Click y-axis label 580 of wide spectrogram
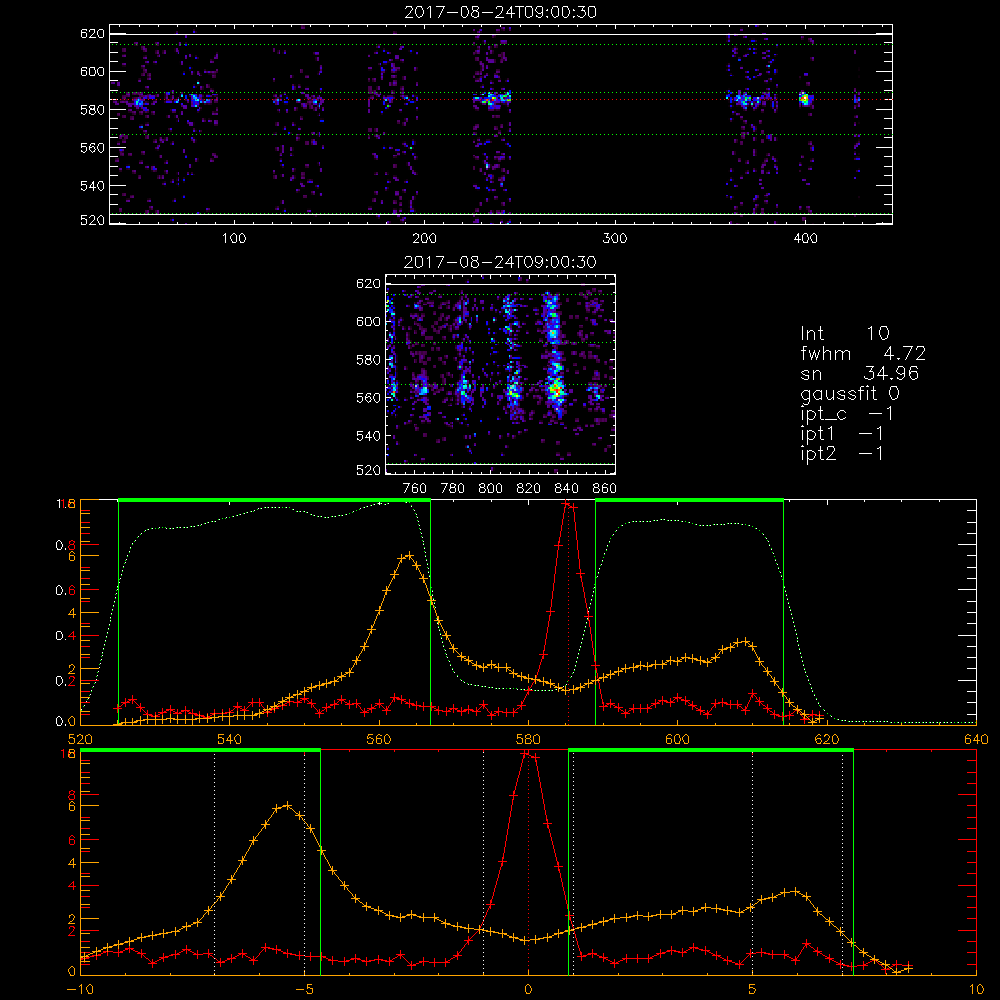This screenshot has height=1000, width=1000. [92, 109]
